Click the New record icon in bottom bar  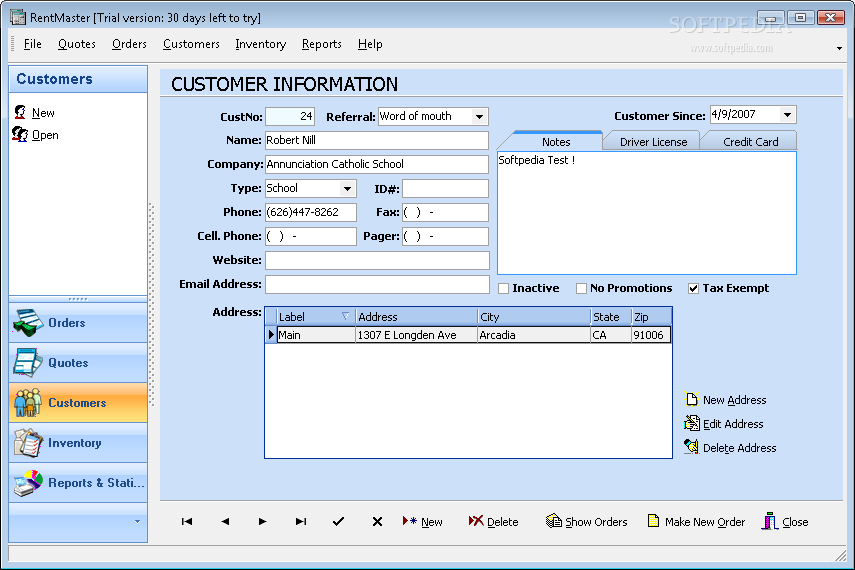point(410,521)
